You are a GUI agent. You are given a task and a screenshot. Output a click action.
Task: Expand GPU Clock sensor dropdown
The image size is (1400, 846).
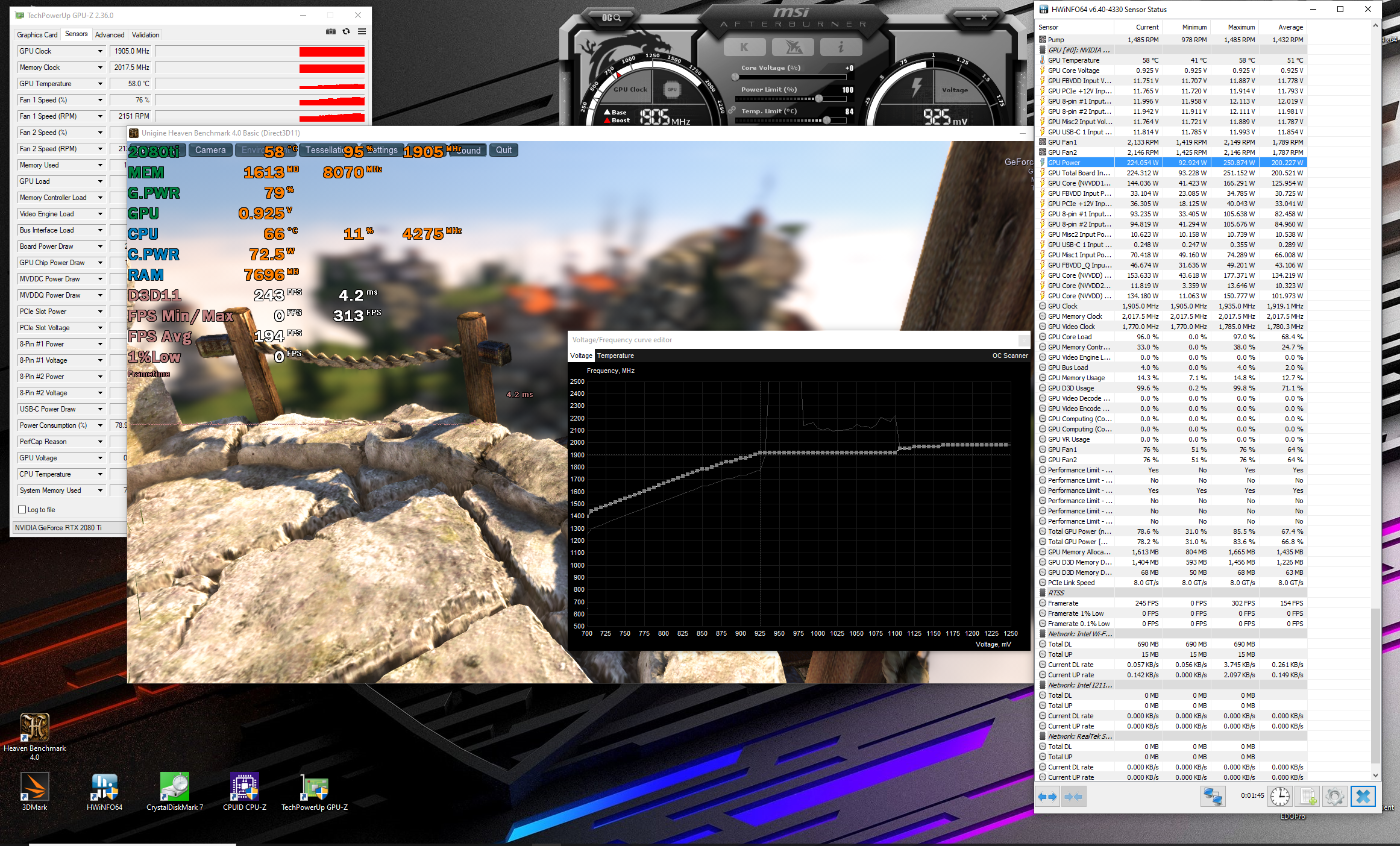pyautogui.click(x=100, y=51)
